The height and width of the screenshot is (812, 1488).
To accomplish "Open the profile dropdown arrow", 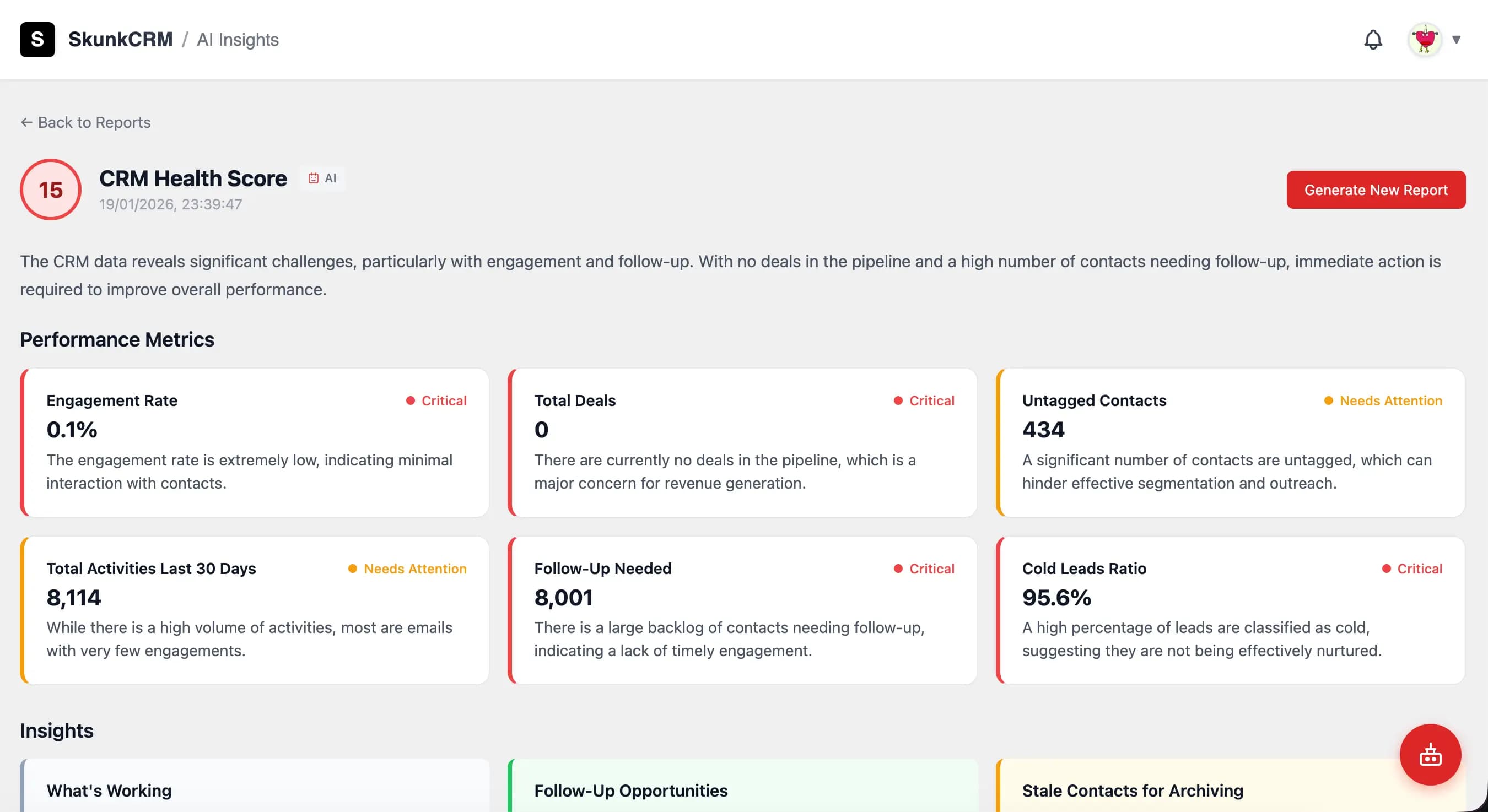I will click(1456, 39).
